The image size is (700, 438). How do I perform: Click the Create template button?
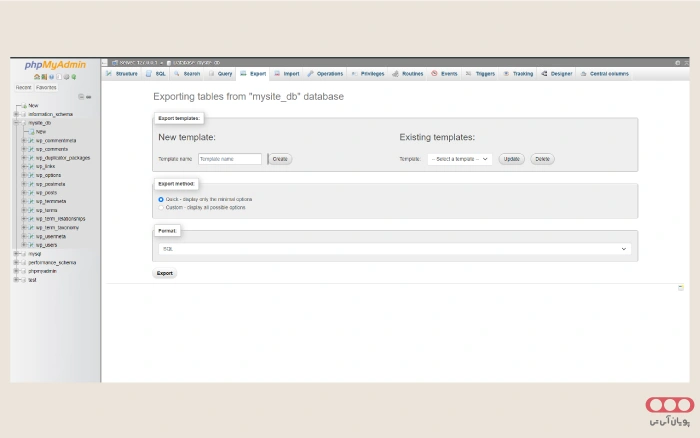pyautogui.click(x=280, y=159)
